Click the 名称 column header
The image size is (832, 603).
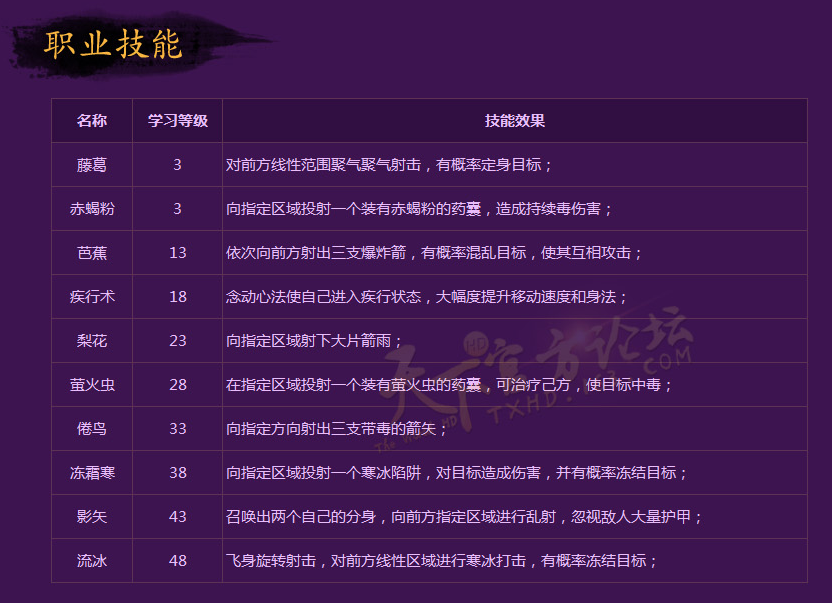coord(92,120)
